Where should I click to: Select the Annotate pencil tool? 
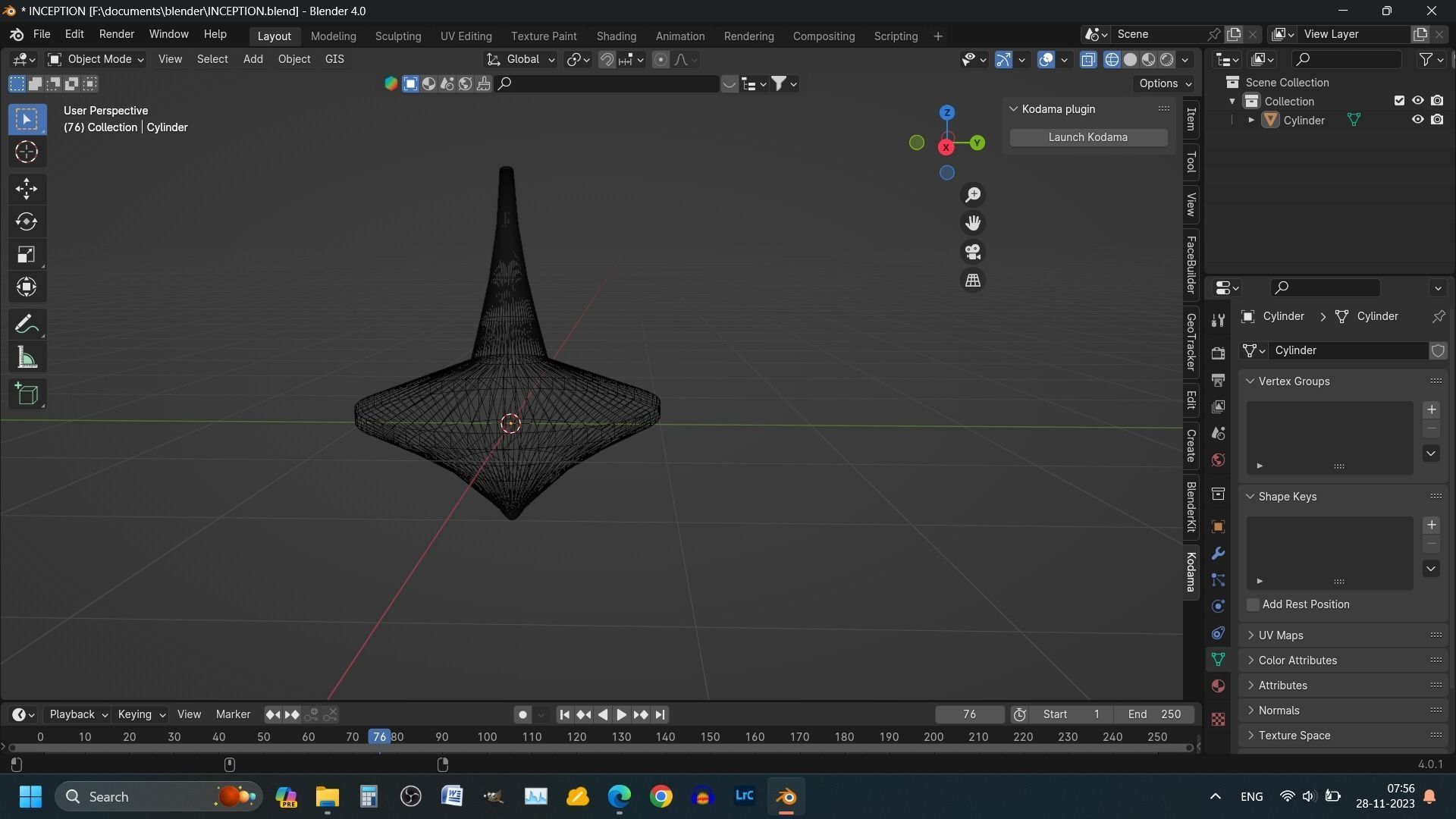27,325
